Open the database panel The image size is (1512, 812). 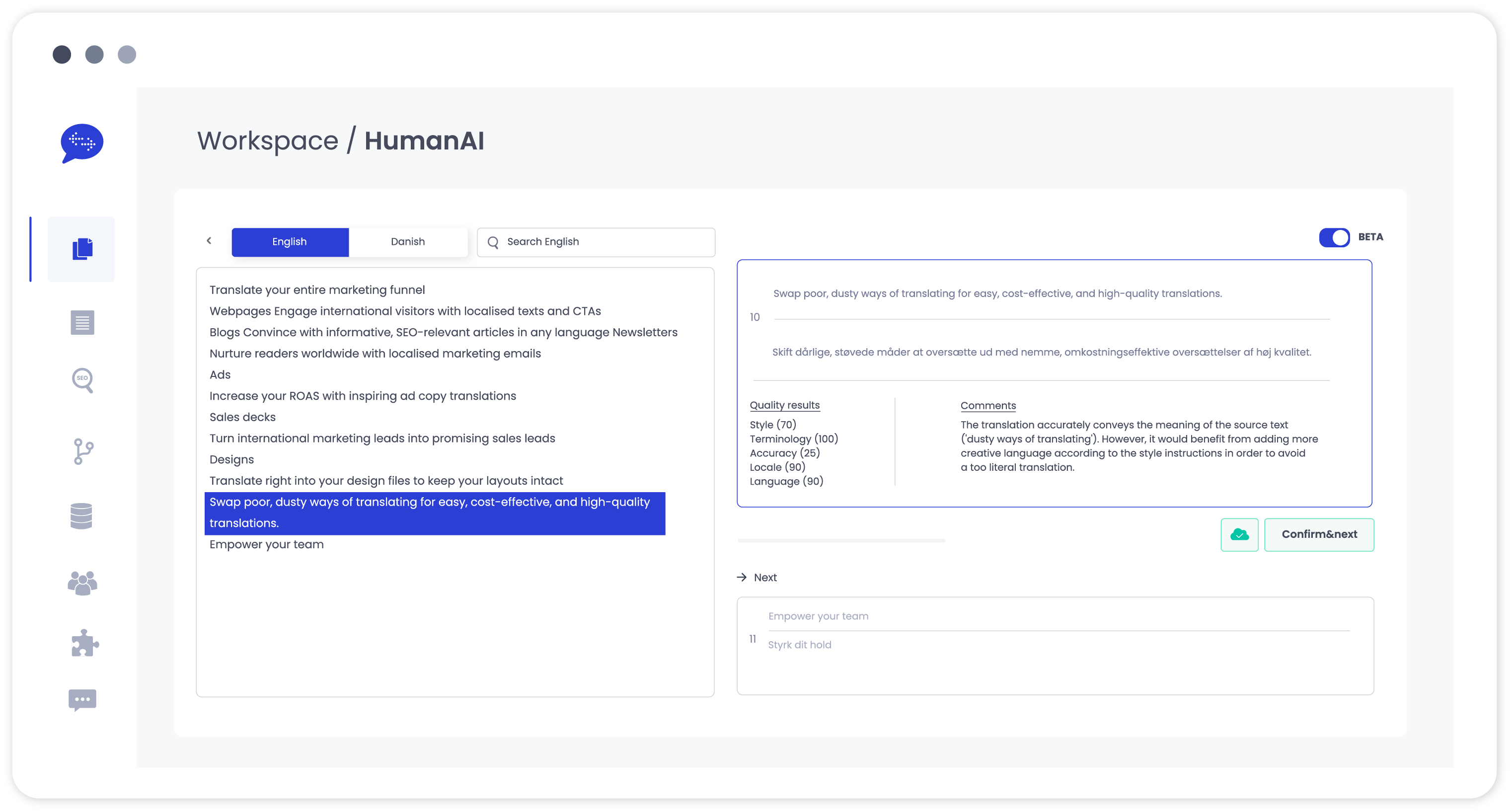pyautogui.click(x=81, y=516)
